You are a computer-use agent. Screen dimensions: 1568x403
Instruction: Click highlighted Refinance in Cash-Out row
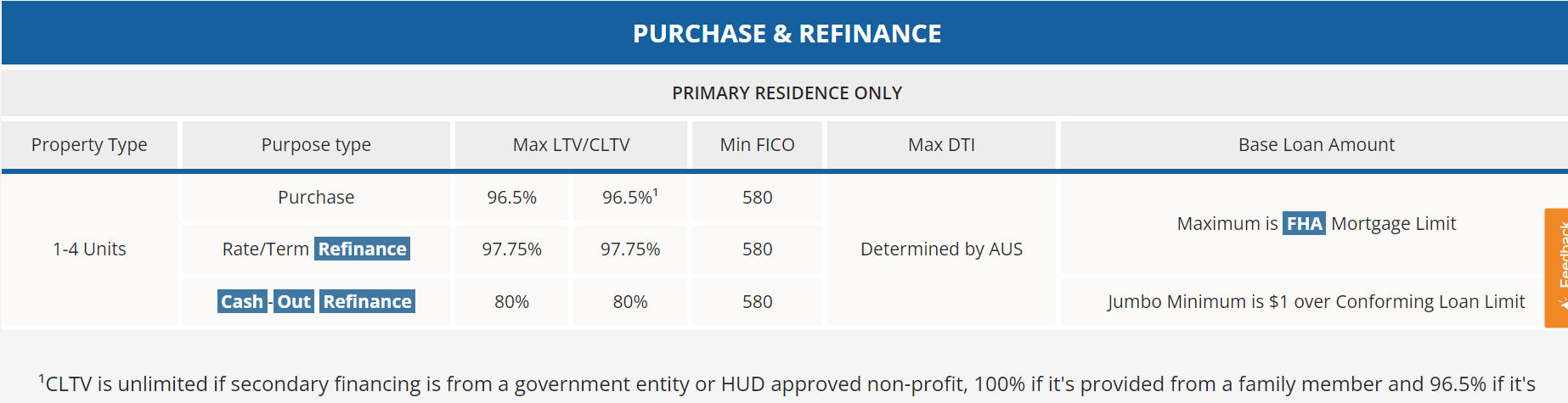tap(368, 301)
